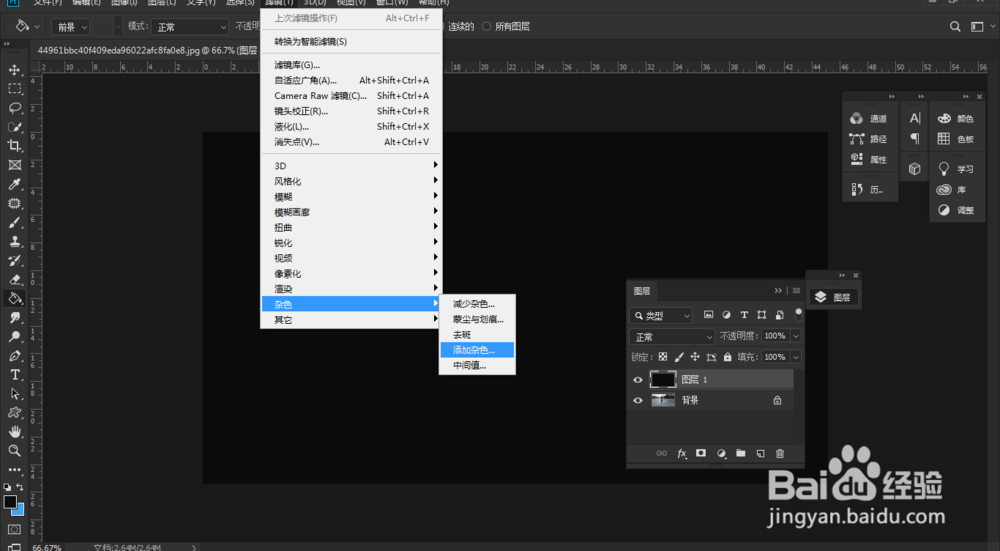Click the background color swatch

pyautogui.click(x=19, y=511)
